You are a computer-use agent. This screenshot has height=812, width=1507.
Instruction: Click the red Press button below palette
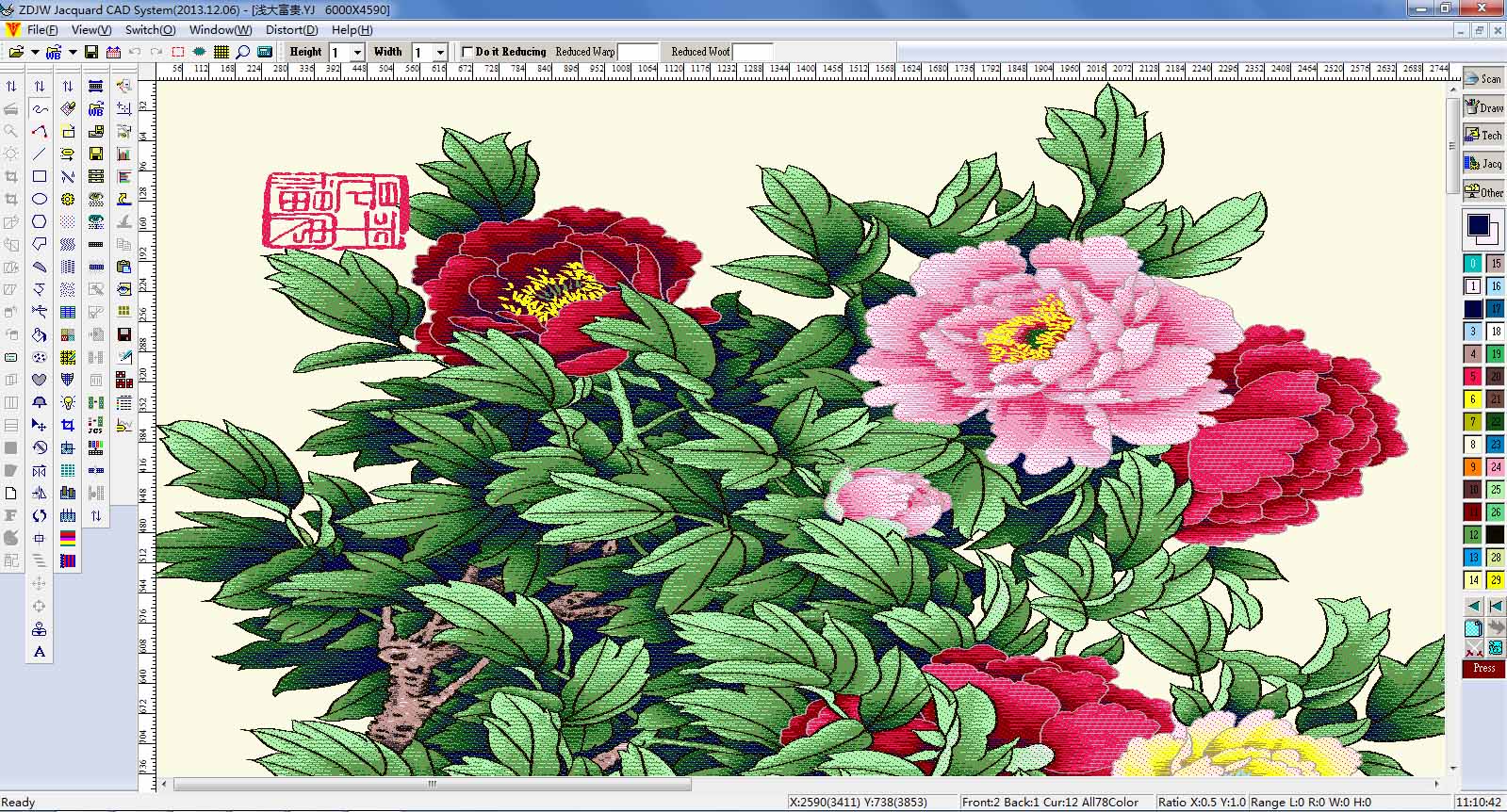click(x=1483, y=668)
